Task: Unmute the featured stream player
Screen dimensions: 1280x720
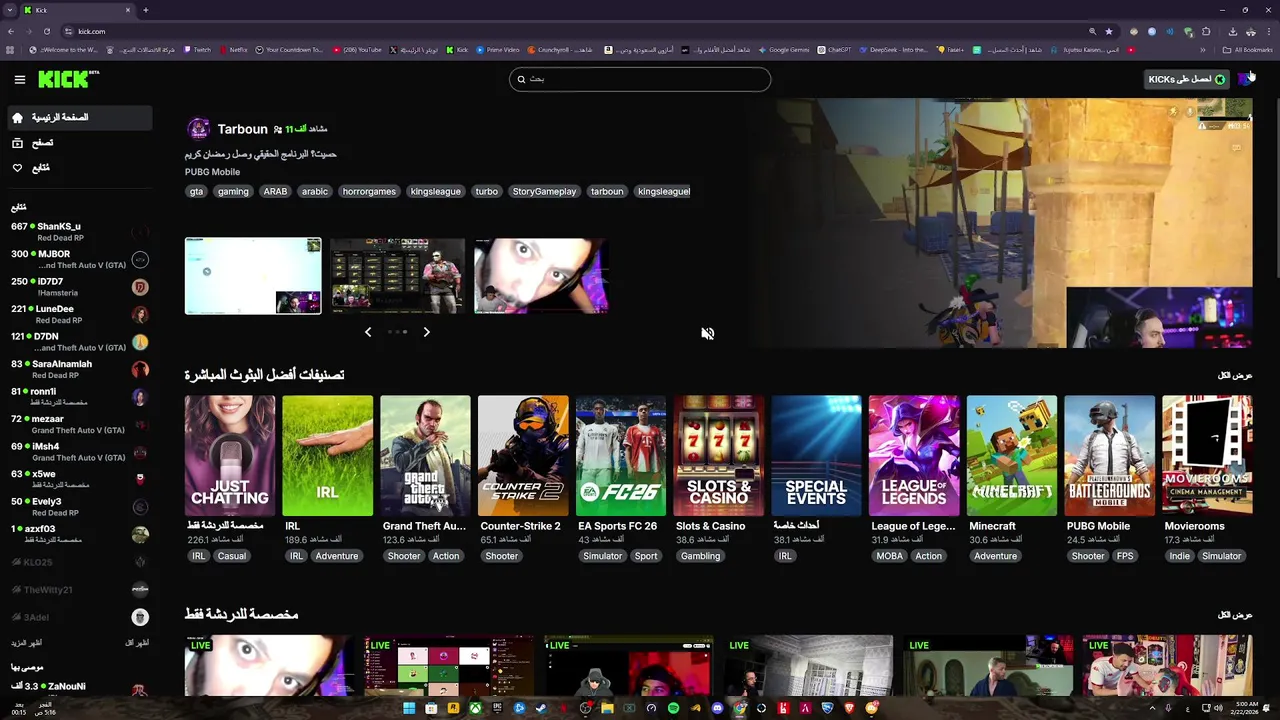Action: 707,334
